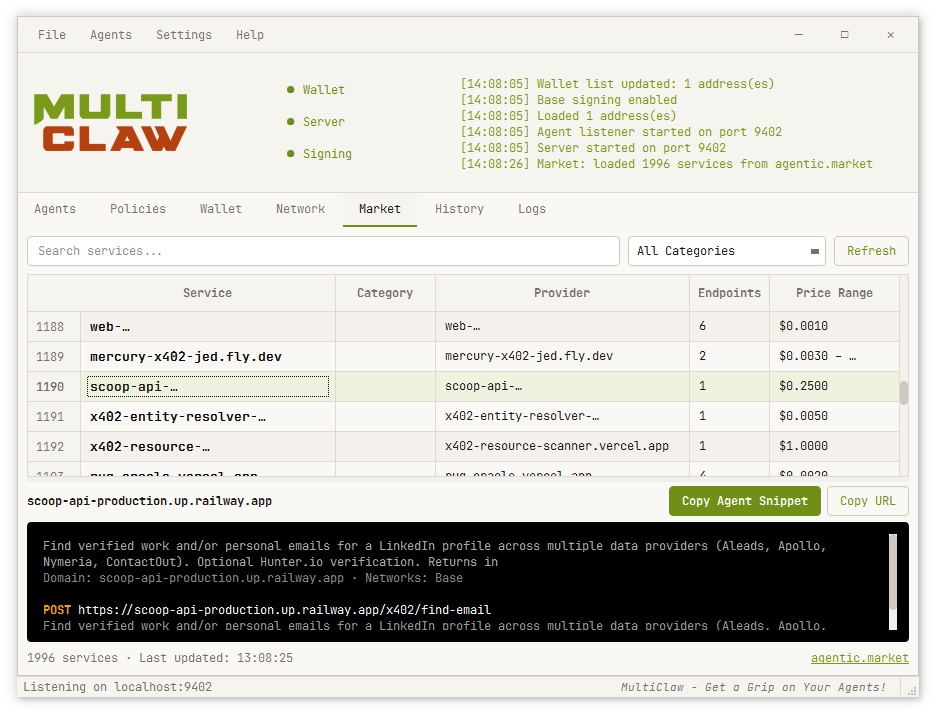Select the x402-resource service in row 1192
Image resolution: width=938 pixels, height=716 pixels.
208,446
